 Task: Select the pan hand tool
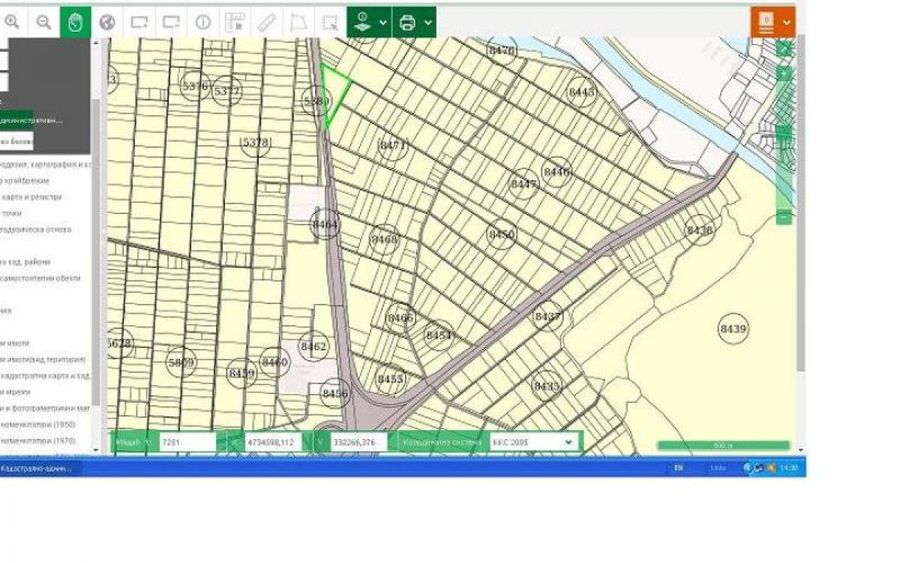(x=75, y=21)
